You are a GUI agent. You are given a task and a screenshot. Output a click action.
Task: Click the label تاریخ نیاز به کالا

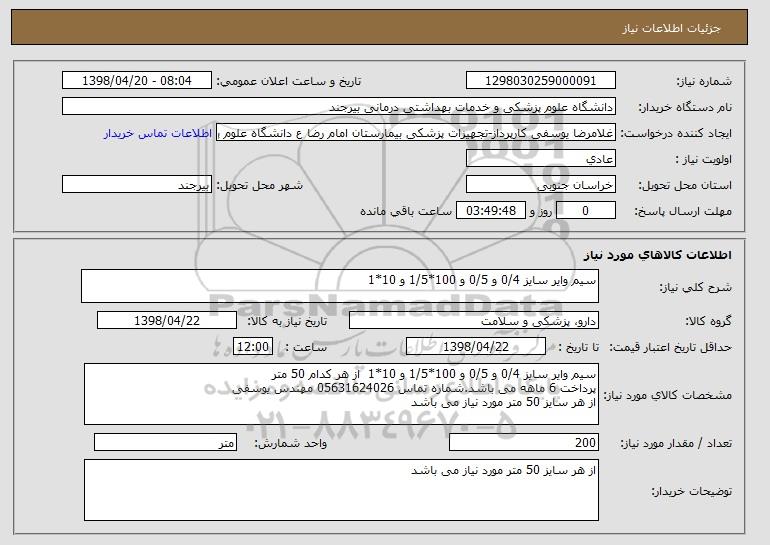[x=287, y=322]
